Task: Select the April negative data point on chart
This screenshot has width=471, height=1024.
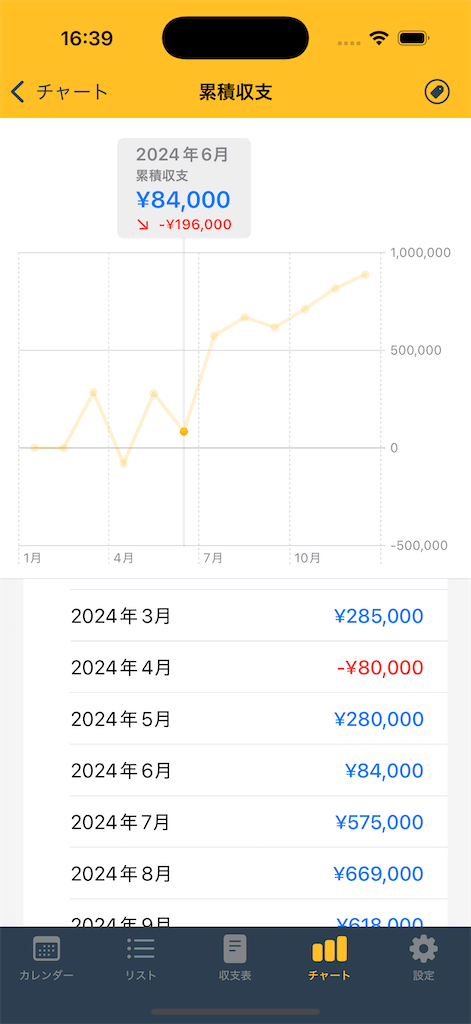Action: 123,463
